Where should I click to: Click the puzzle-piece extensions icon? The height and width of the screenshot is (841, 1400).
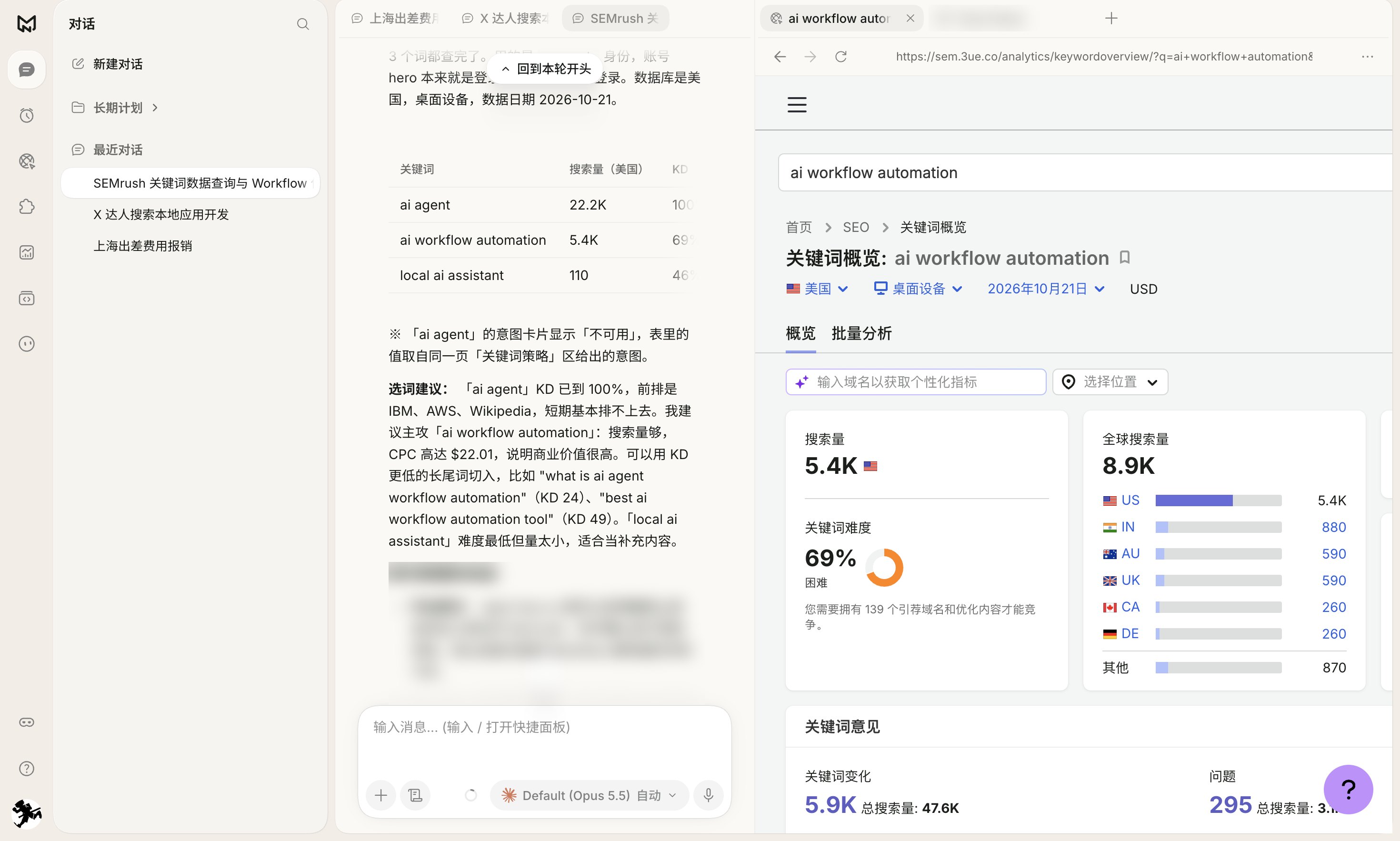click(27, 207)
